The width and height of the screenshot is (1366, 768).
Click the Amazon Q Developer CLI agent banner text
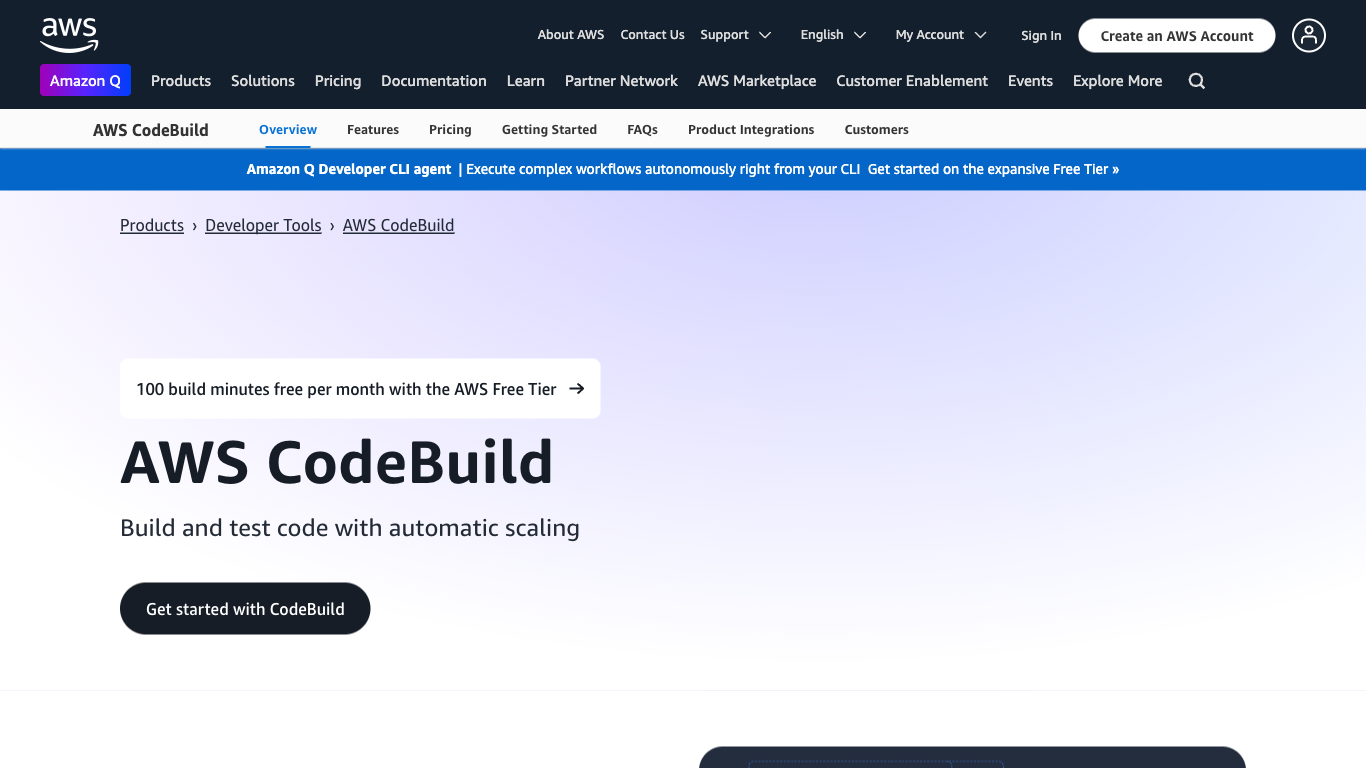(x=349, y=170)
